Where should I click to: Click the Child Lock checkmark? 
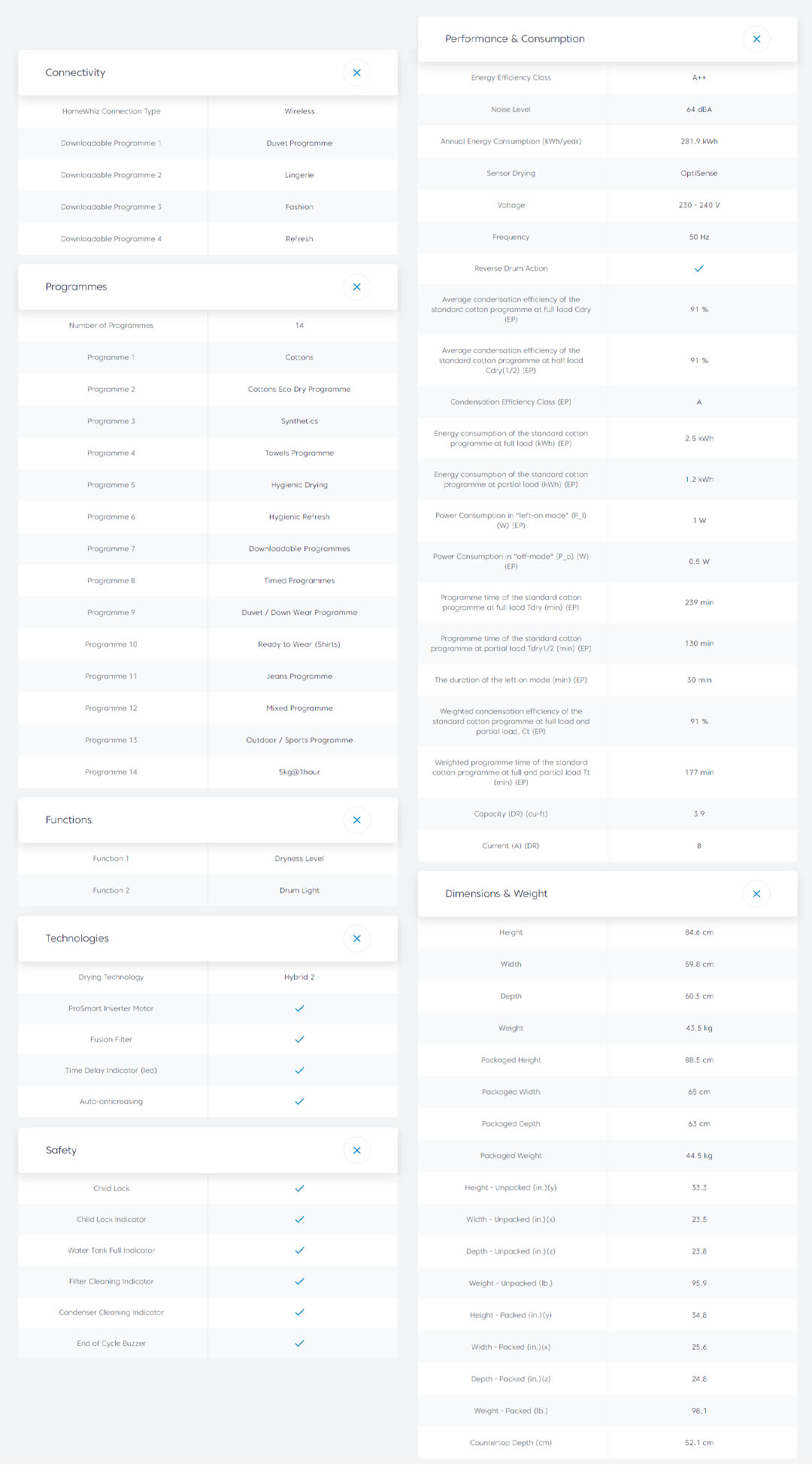point(299,1189)
